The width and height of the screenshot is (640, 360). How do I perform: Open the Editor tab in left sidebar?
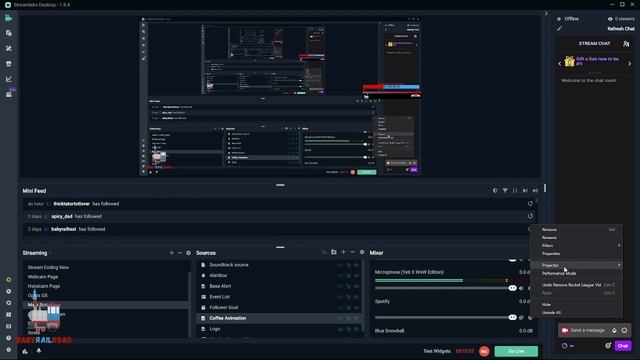point(9,18)
